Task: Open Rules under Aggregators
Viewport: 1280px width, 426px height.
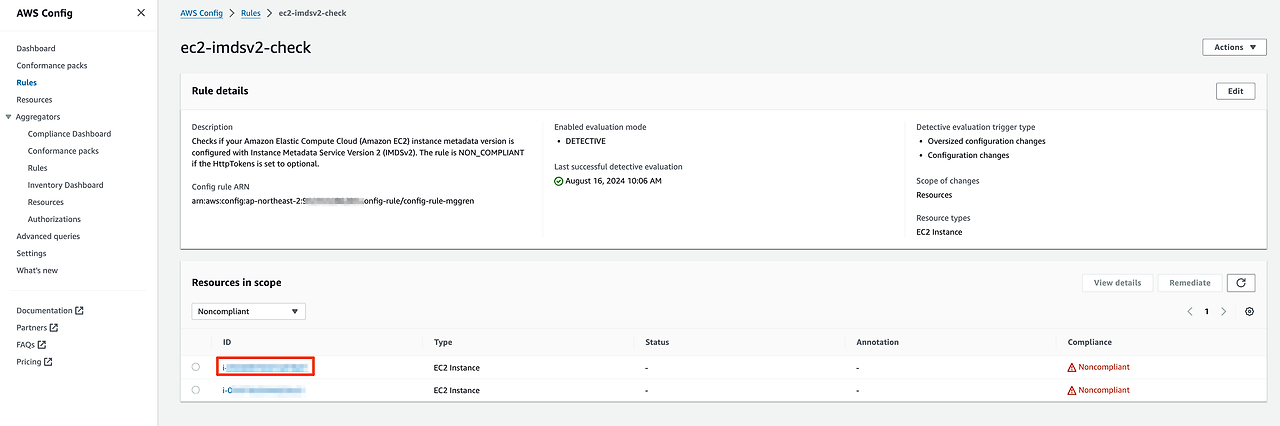Action: (37, 168)
